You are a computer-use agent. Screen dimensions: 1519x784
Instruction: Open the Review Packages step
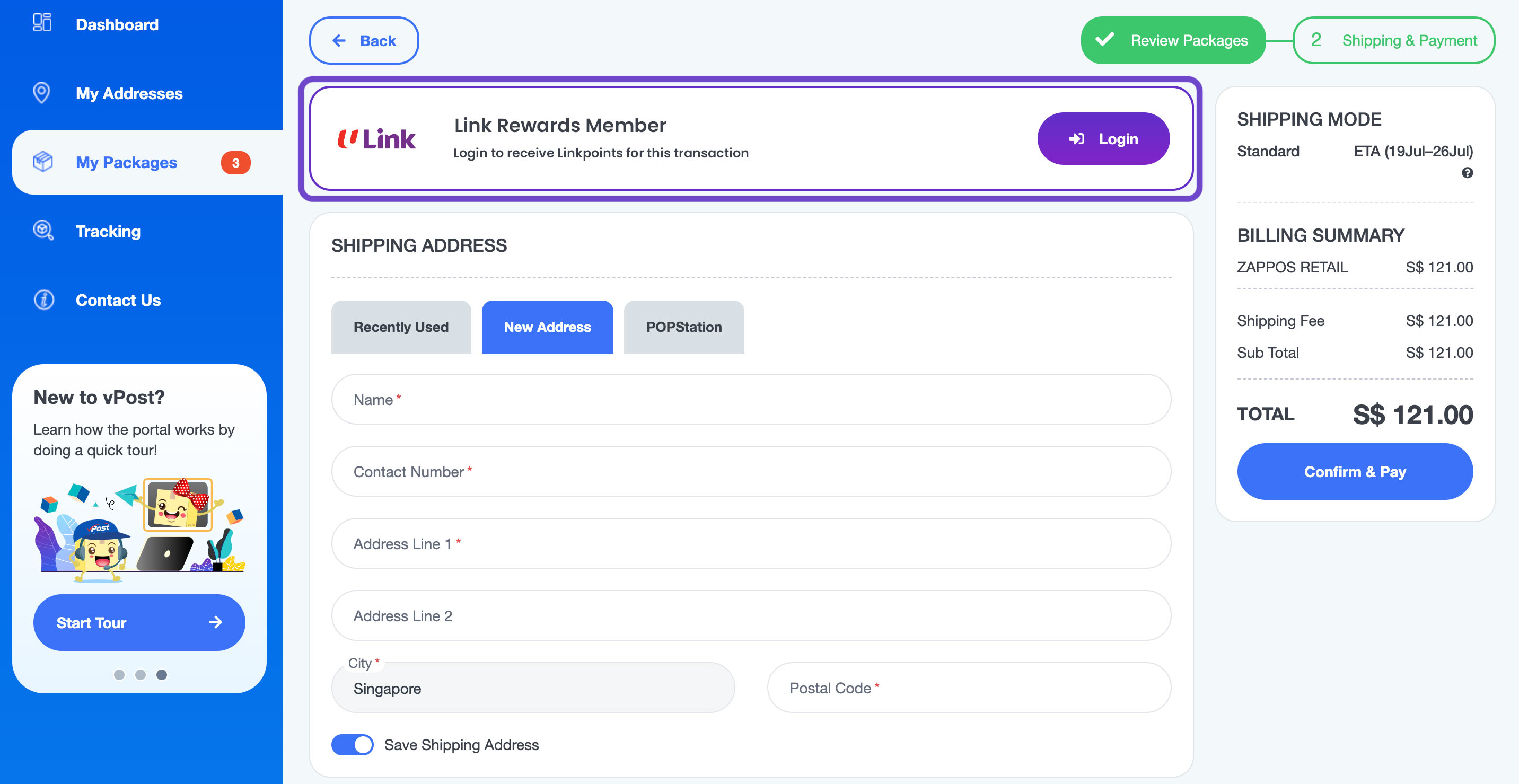tap(1172, 41)
